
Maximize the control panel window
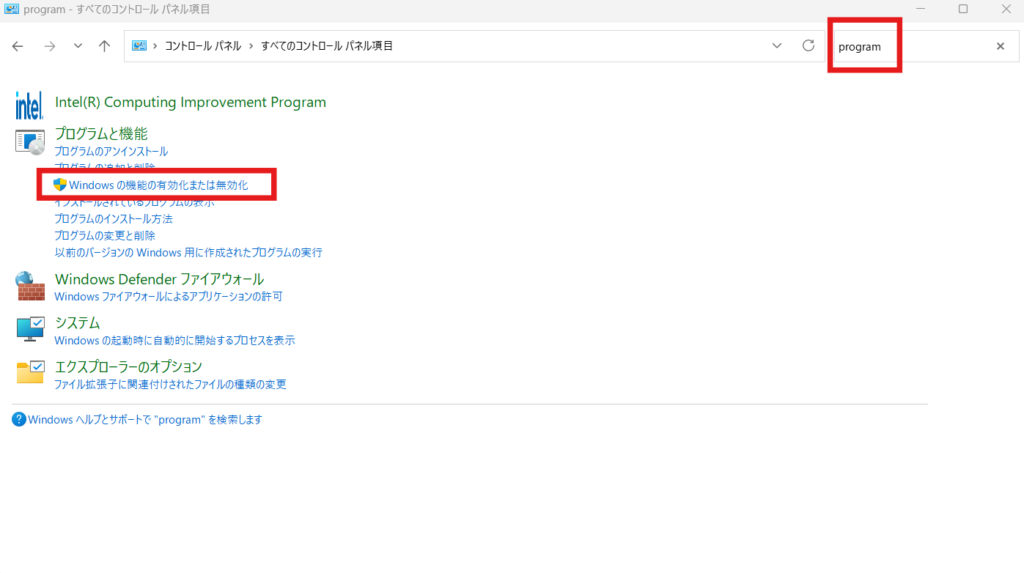click(963, 9)
